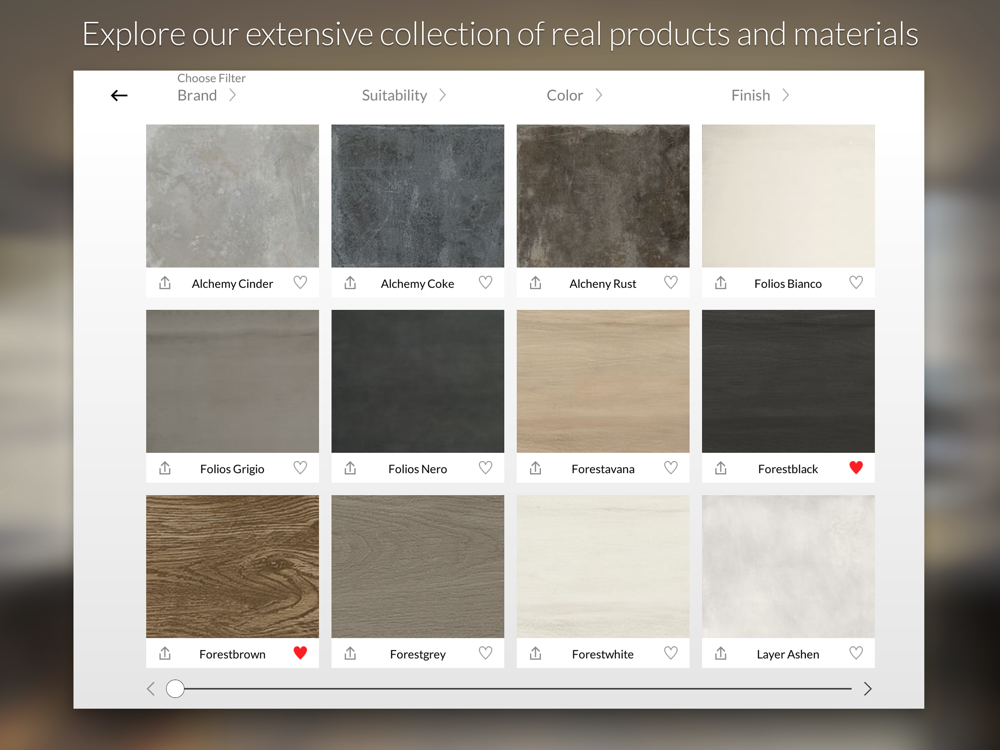Viewport: 1000px width, 750px height.
Task: Click the 'Alchemy Cinder' name label
Action: tap(232, 284)
